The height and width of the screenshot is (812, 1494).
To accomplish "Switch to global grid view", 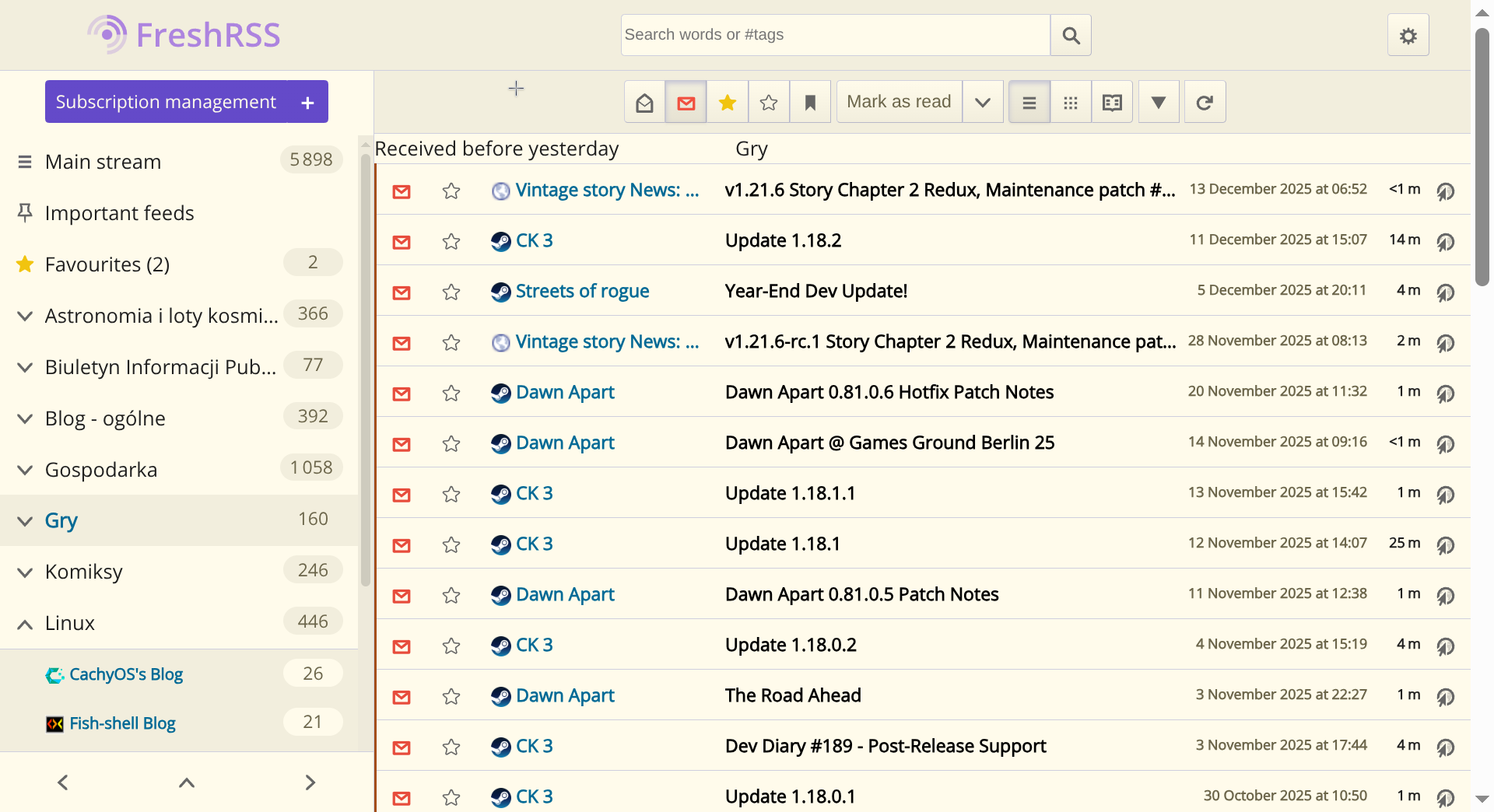I will [1071, 102].
